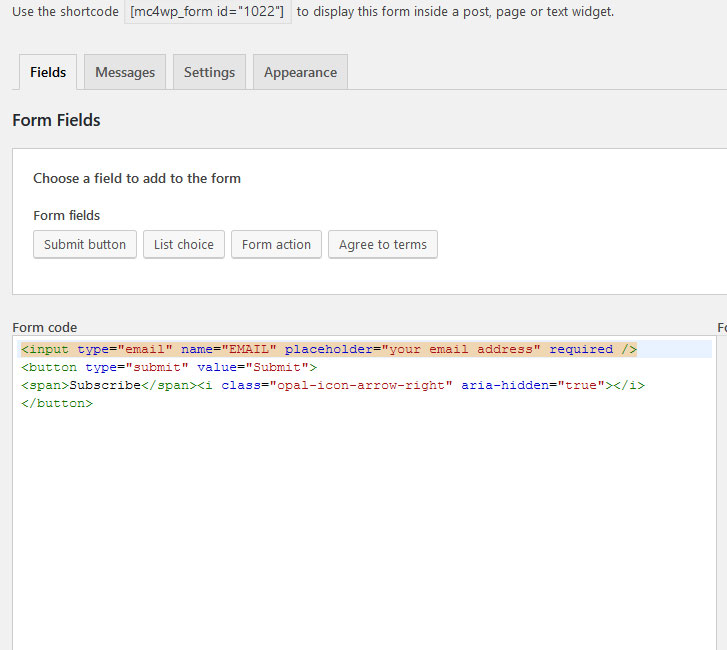Image resolution: width=727 pixels, height=650 pixels.
Task: Click the button type="submit" code line
Action: click(168, 367)
